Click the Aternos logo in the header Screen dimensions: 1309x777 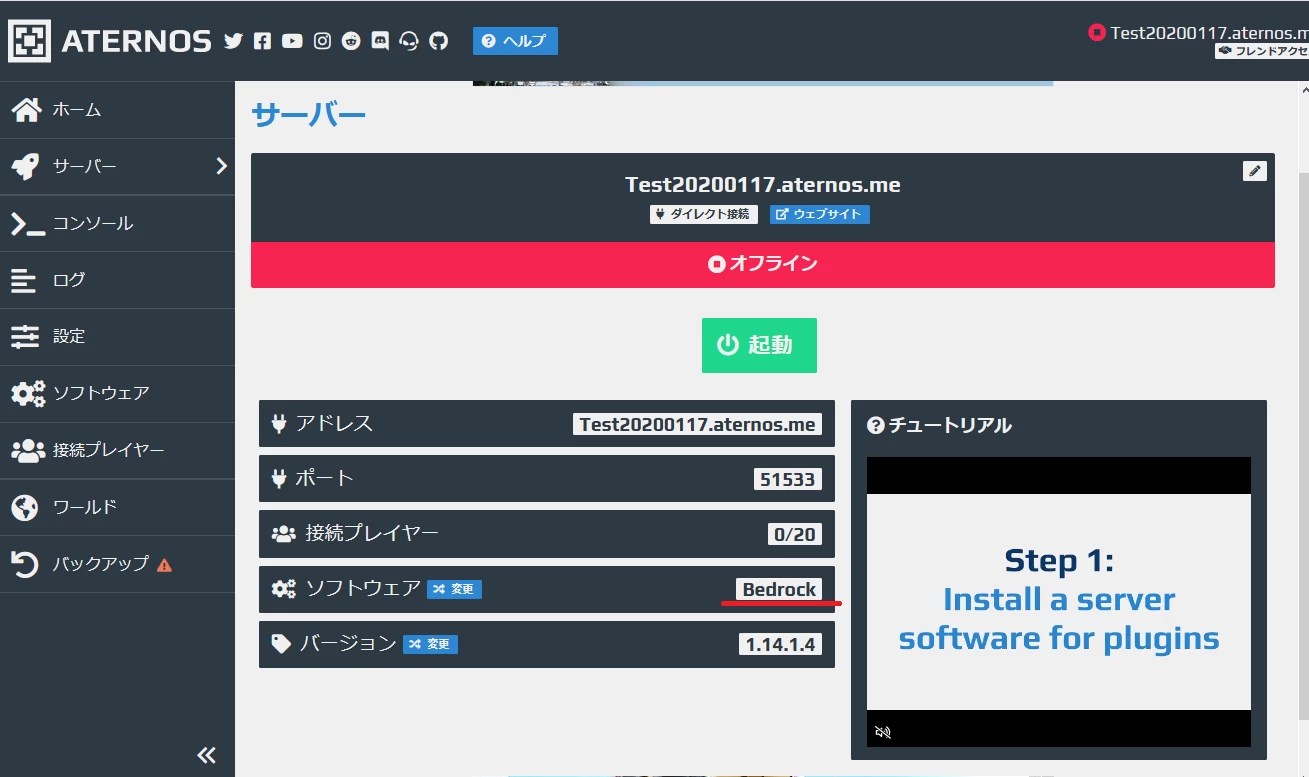coord(110,41)
